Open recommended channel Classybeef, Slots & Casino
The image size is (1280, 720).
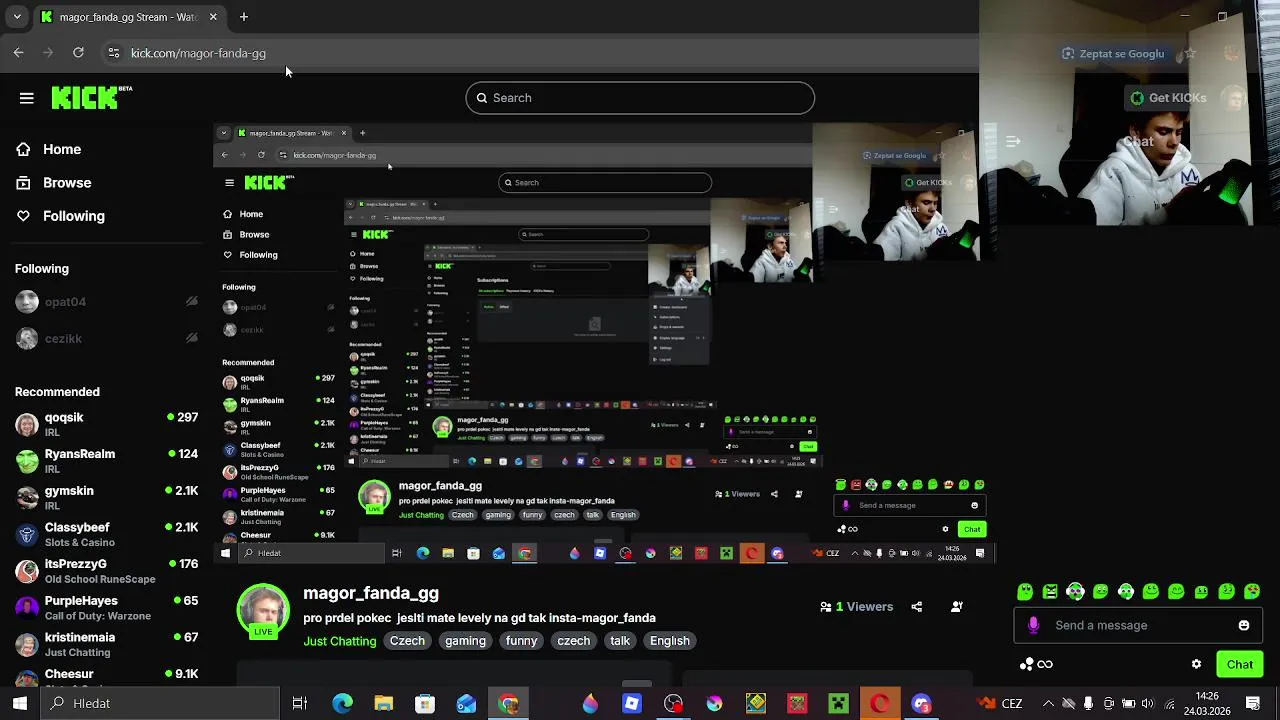click(106, 534)
